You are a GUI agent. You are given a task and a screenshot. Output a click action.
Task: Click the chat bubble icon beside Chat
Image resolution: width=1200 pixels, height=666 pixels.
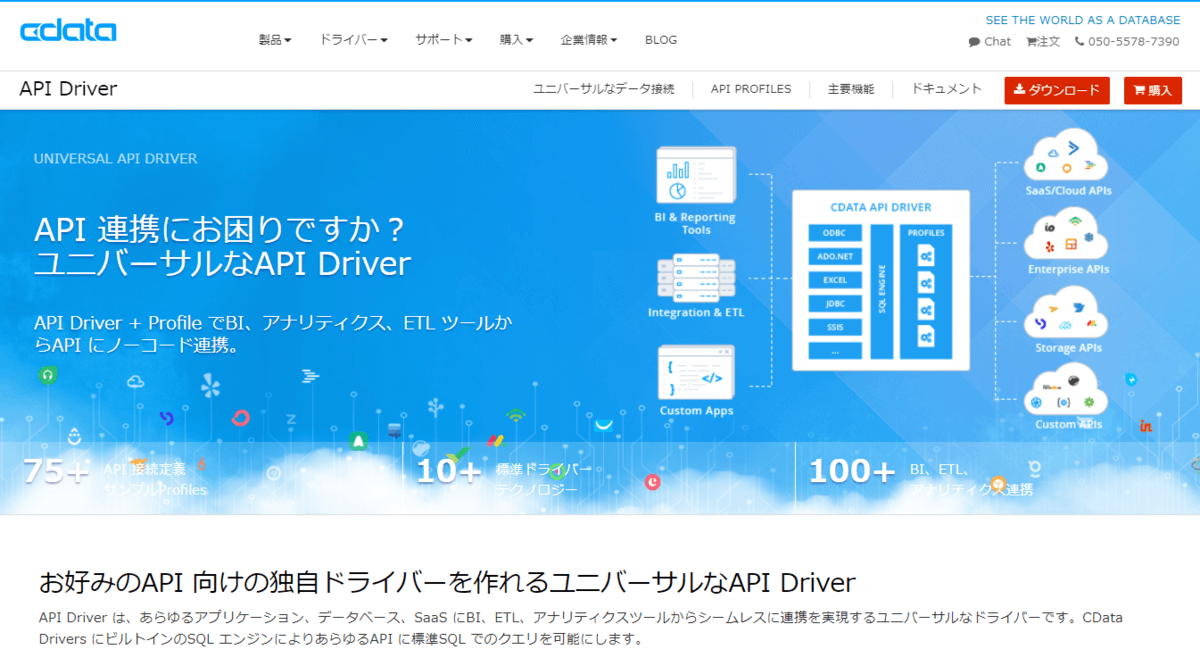(974, 42)
